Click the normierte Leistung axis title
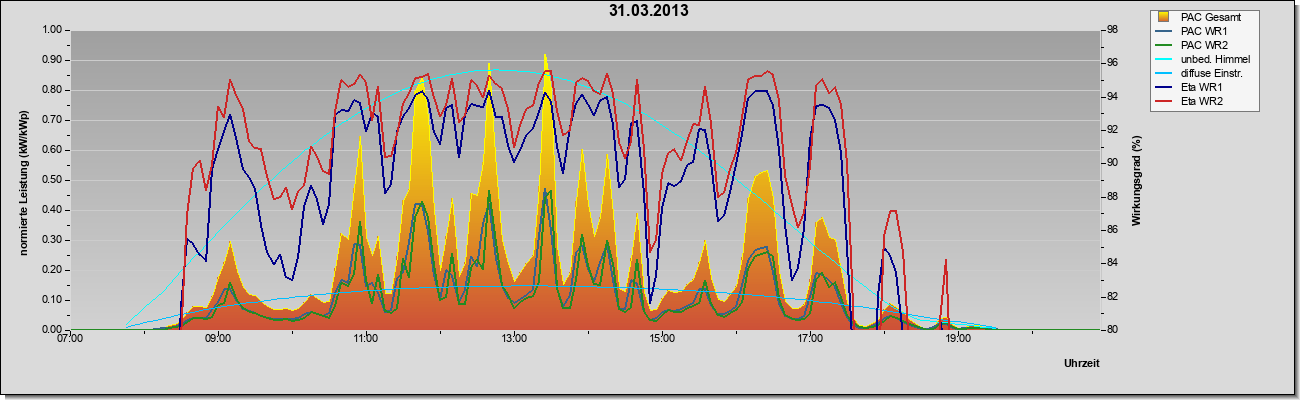The image size is (1300, 400). 24,179
